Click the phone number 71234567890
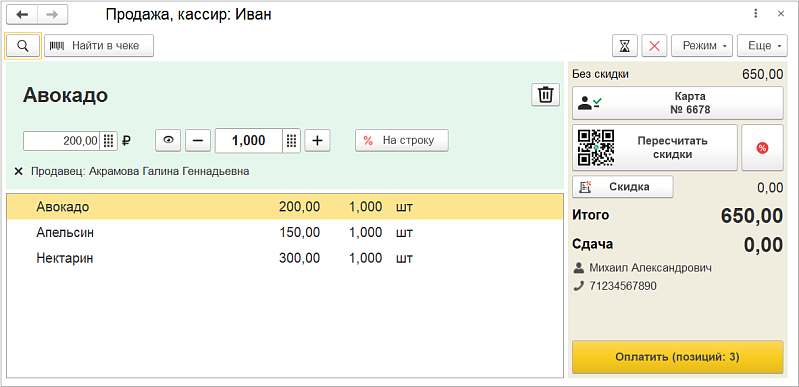Image resolution: width=799 pixels, height=387 pixels. click(x=623, y=286)
